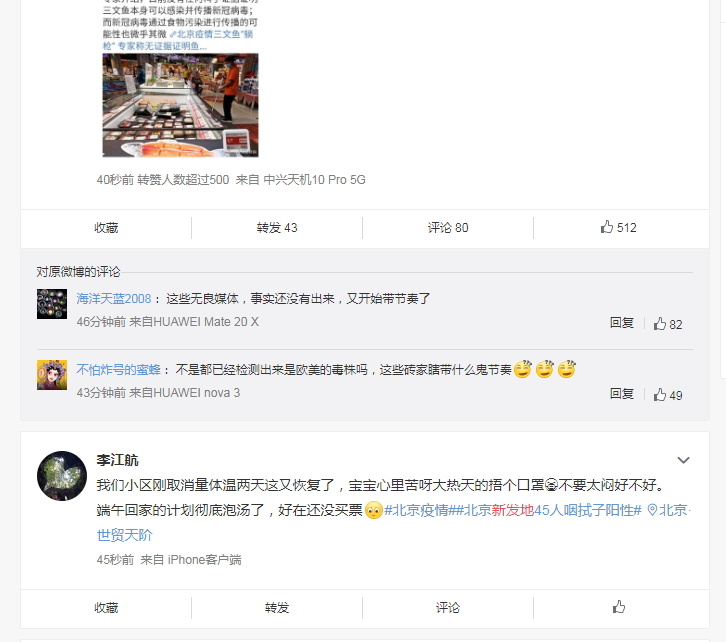Open the salmon market photo thumbnail
Image resolution: width=726 pixels, height=642 pixels.
[x=180, y=105]
